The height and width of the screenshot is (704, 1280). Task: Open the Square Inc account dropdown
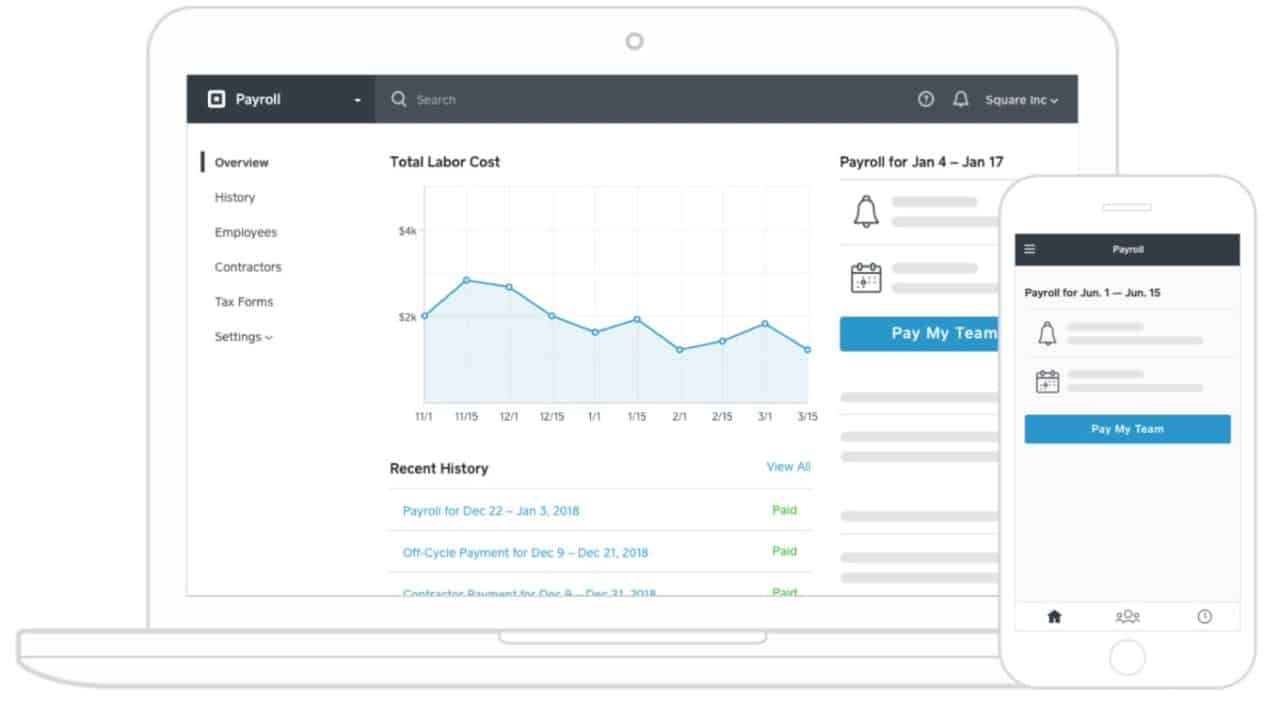pos(1019,99)
